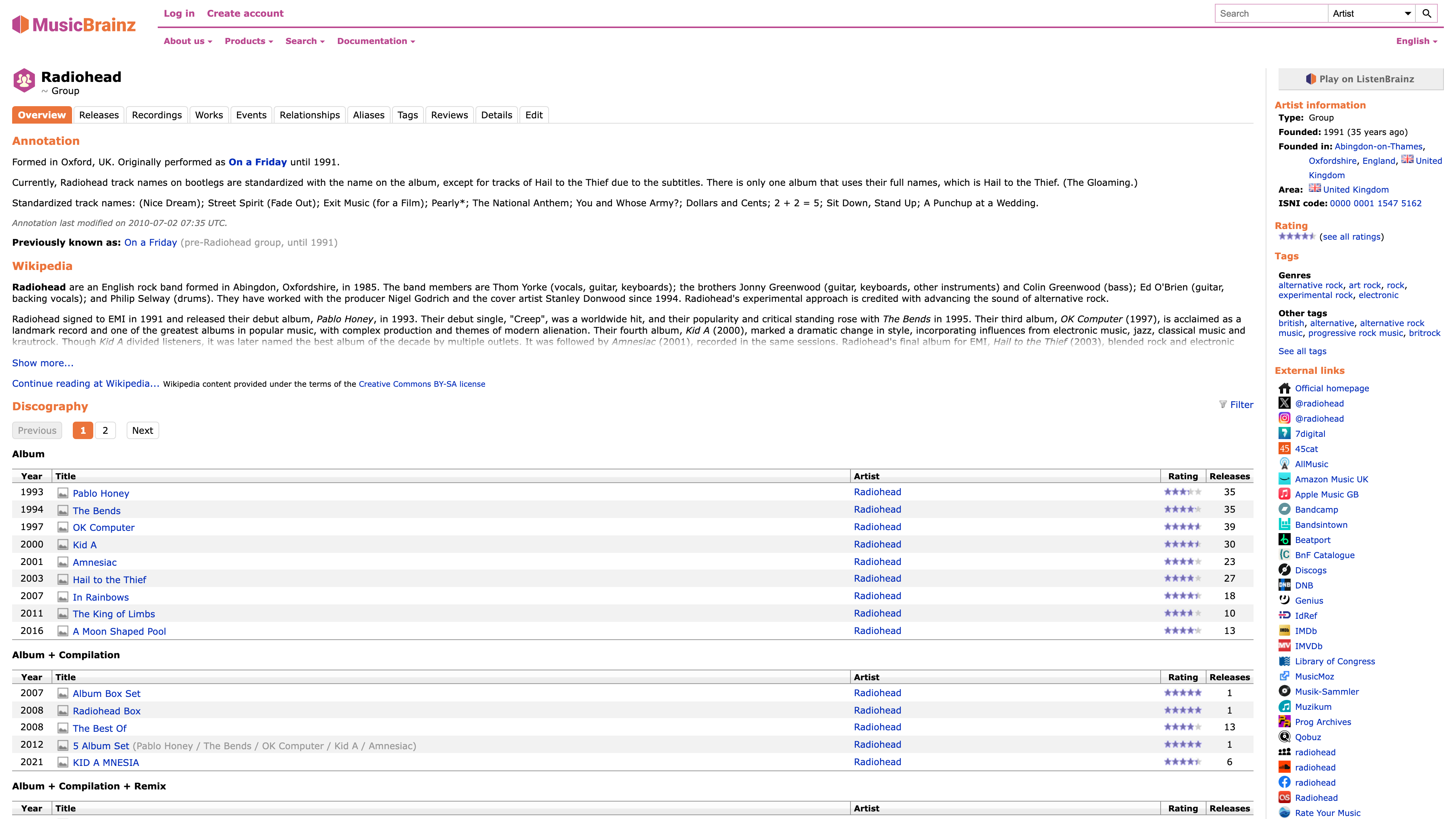Open the Artist search type combo box

point(1371,14)
